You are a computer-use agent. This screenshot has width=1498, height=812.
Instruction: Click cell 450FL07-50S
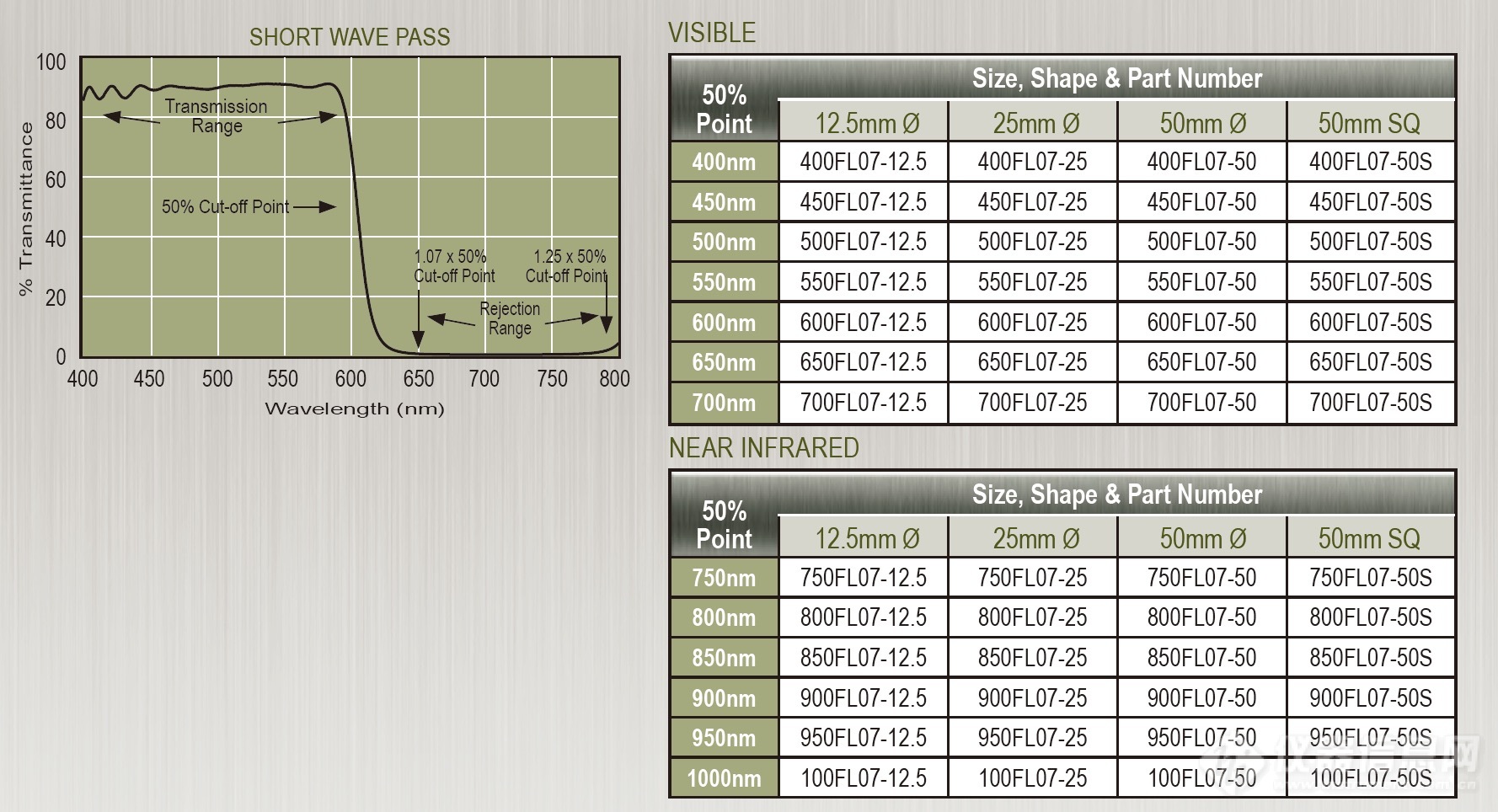pyautogui.click(x=1370, y=202)
